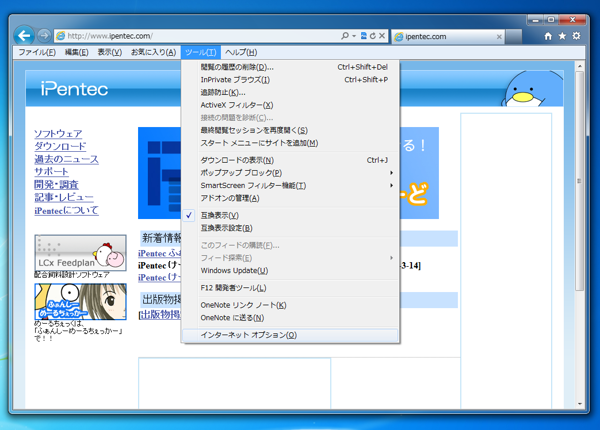Choose 互換表示設定(B) entry
600x430 pixels.
(291, 228)
